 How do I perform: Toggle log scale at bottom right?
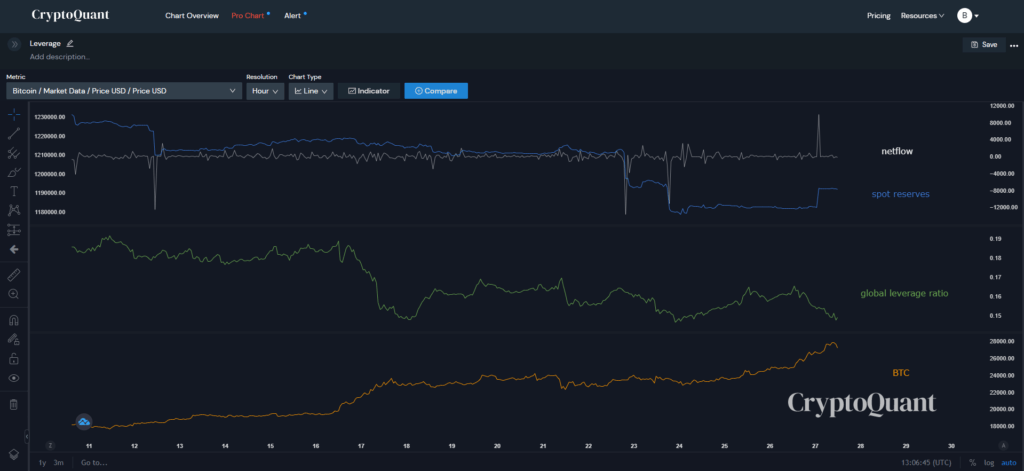990,463
